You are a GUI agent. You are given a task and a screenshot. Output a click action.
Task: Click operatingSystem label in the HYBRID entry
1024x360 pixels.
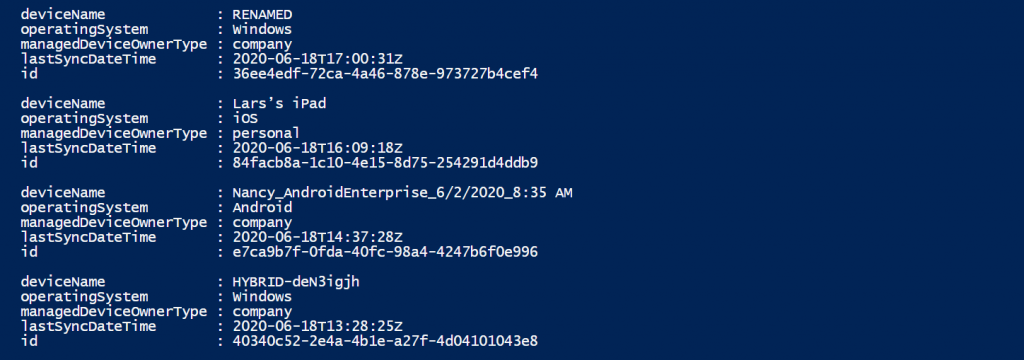84,297
